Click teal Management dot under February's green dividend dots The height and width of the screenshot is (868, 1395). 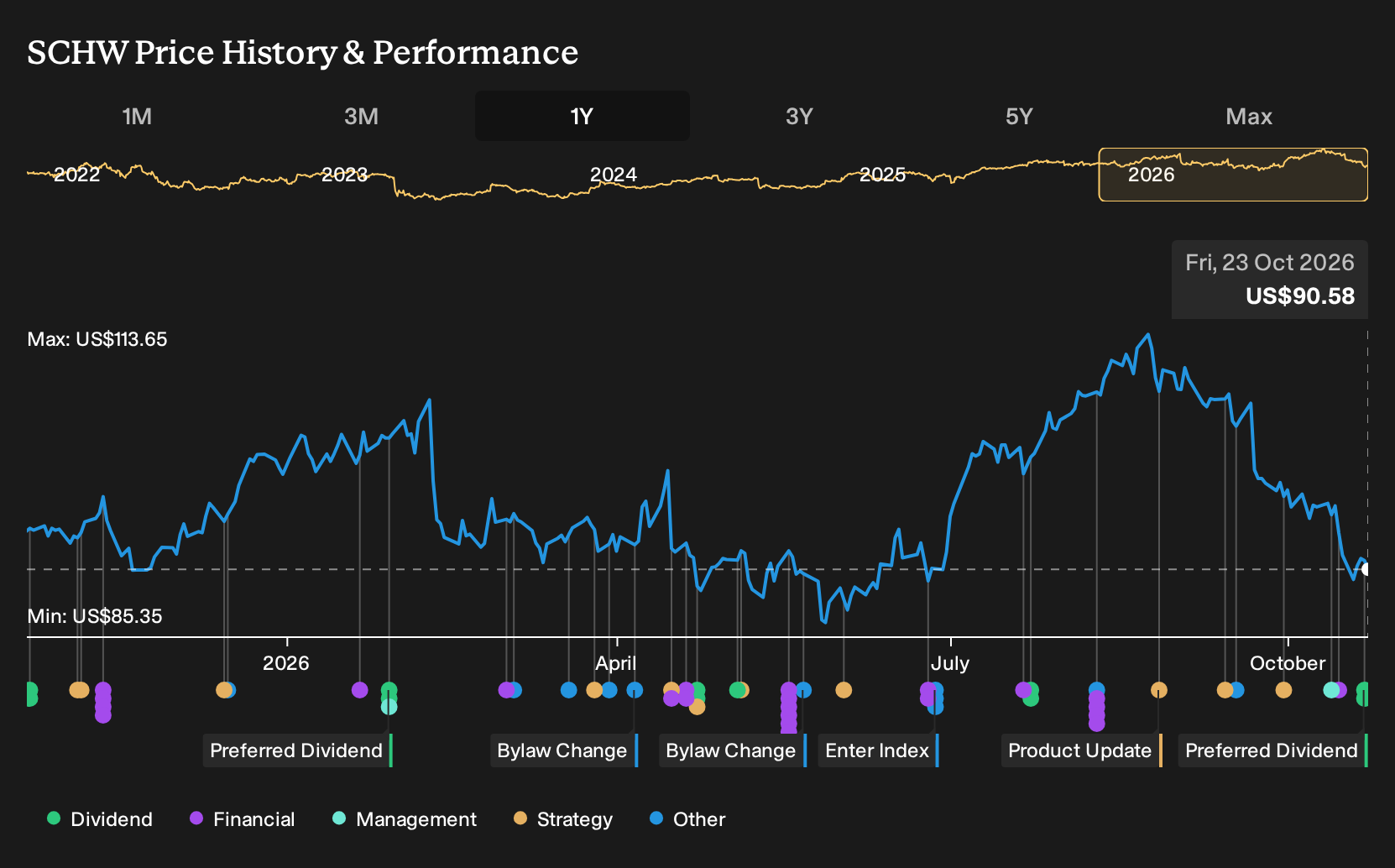coord(389,707)
